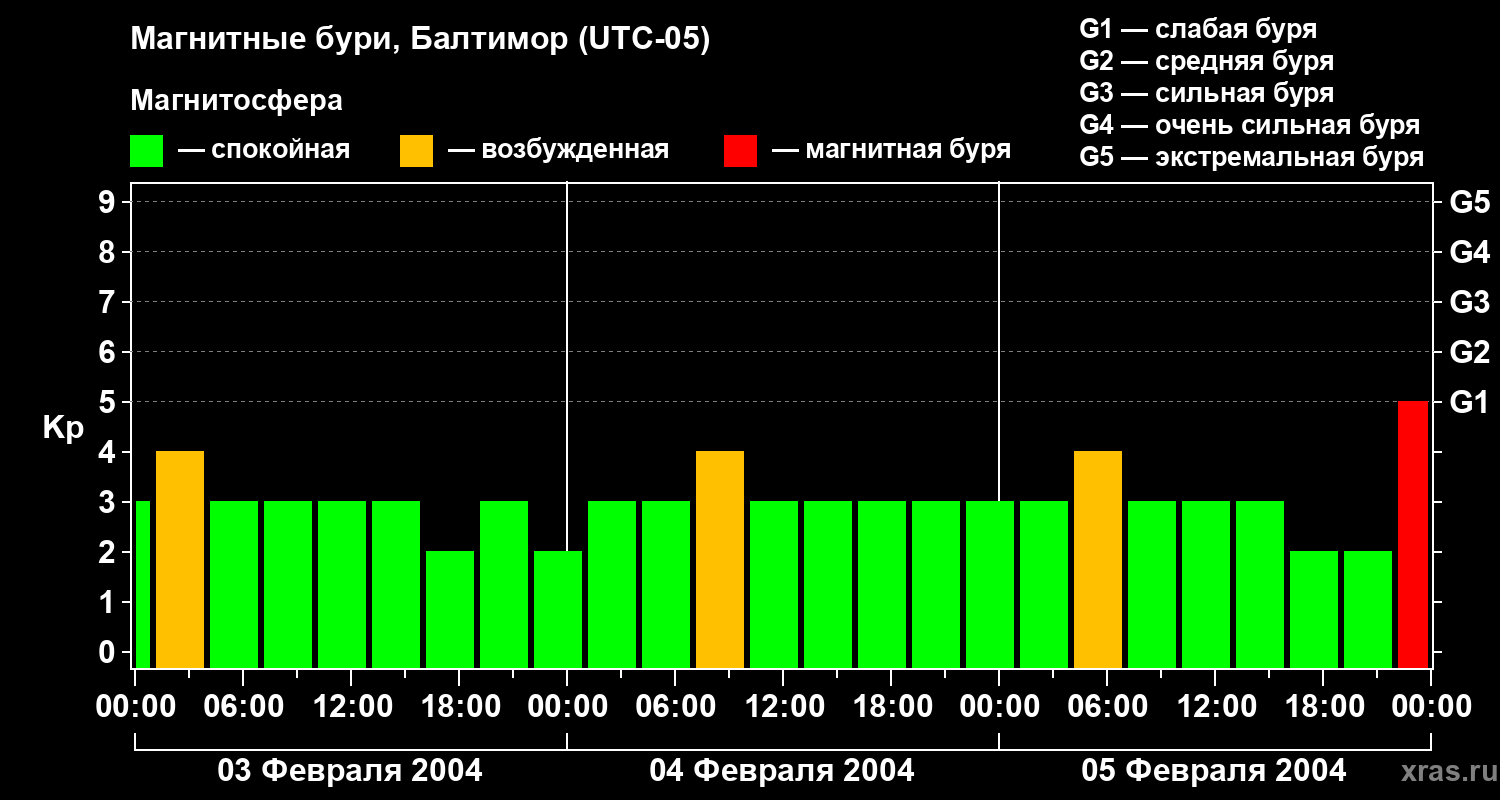The image size is (1500, 800).
Task: Click the G5 label on right axis
Action: pos(1469,202)
